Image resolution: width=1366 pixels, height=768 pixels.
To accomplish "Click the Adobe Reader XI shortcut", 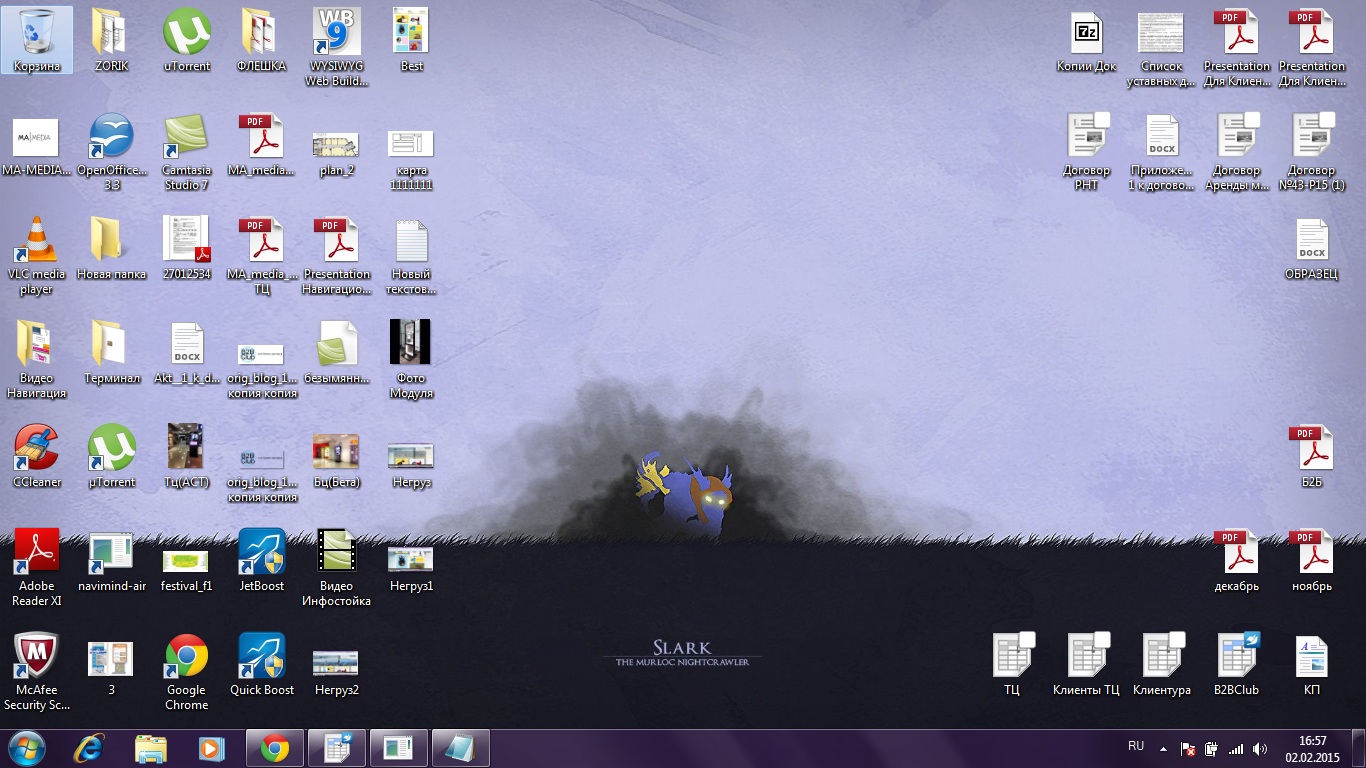I will tap(37, 568).
